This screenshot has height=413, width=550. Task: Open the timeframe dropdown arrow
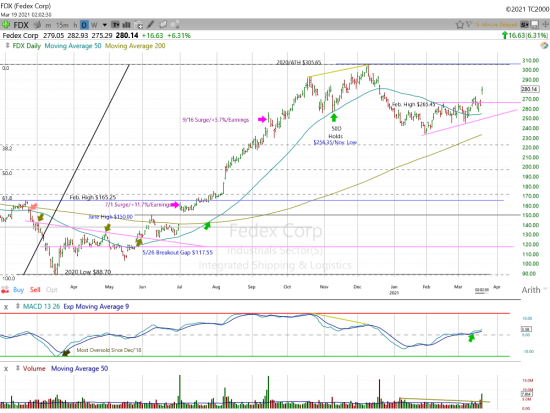tap(105, 25)
